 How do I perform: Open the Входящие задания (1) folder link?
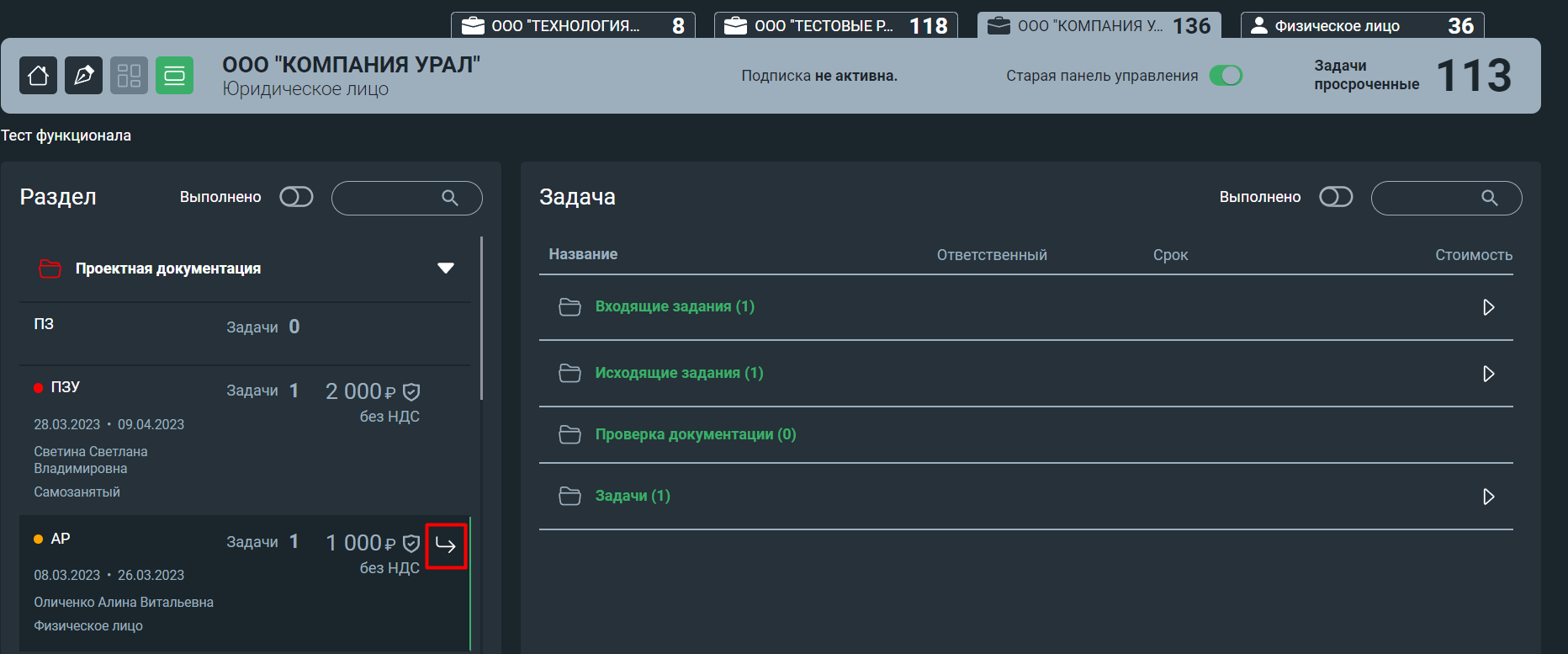(x=675, y=306)
